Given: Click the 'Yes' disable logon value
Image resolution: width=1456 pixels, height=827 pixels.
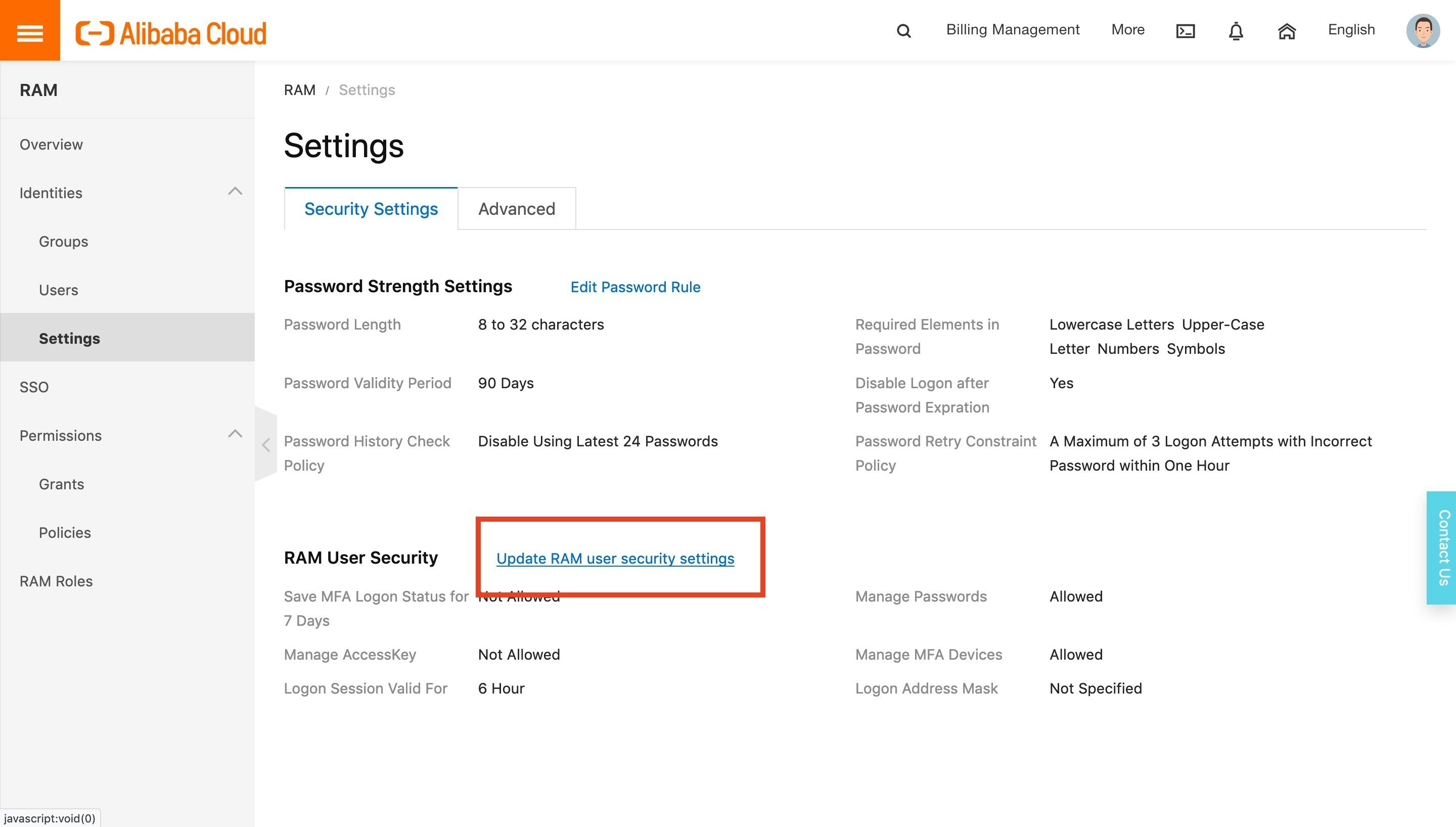Looking at the screenshot, I should click(1061, 383).
